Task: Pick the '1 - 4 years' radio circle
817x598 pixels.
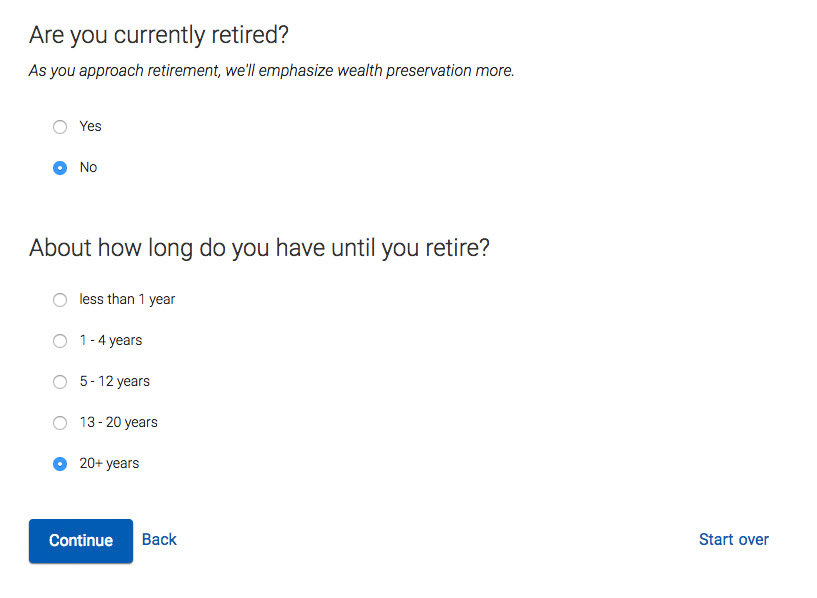Action: (x=60, y=341)
